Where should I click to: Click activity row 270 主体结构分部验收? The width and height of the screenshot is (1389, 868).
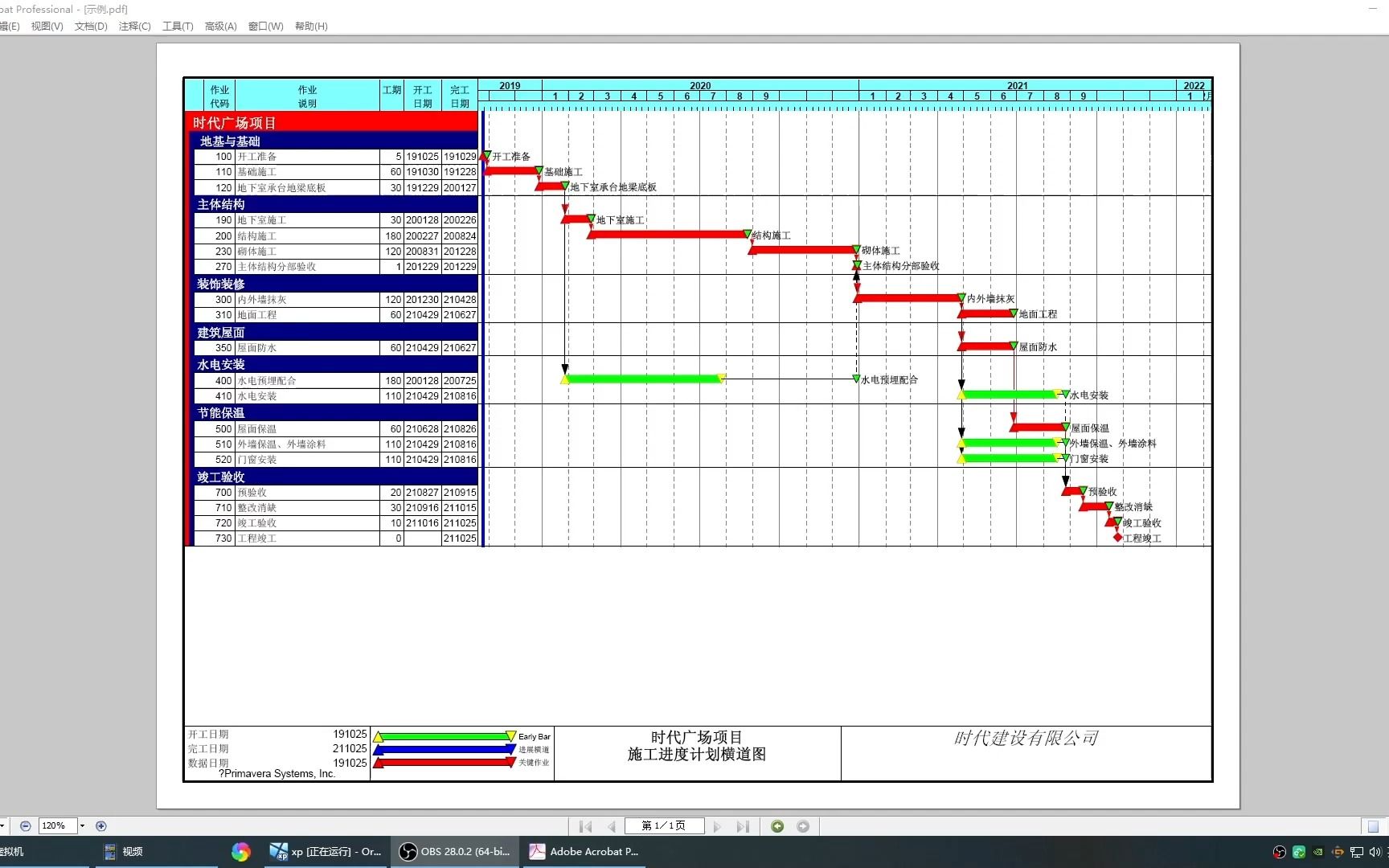(336, 267)
